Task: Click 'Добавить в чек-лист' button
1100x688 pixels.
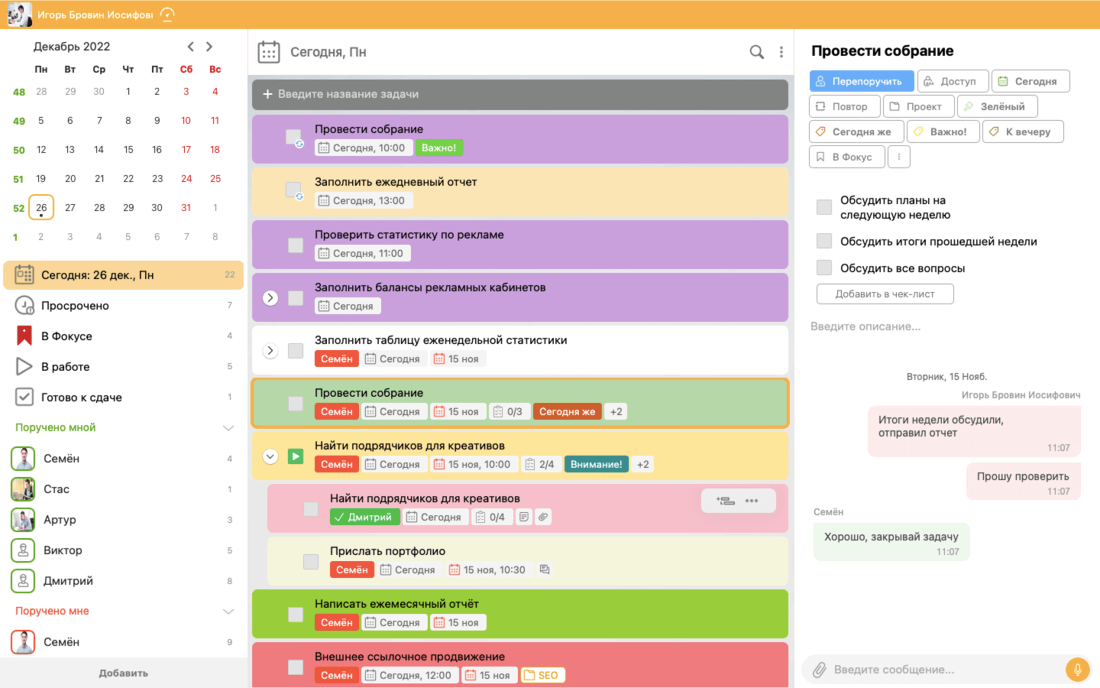Action: [885, 294]
